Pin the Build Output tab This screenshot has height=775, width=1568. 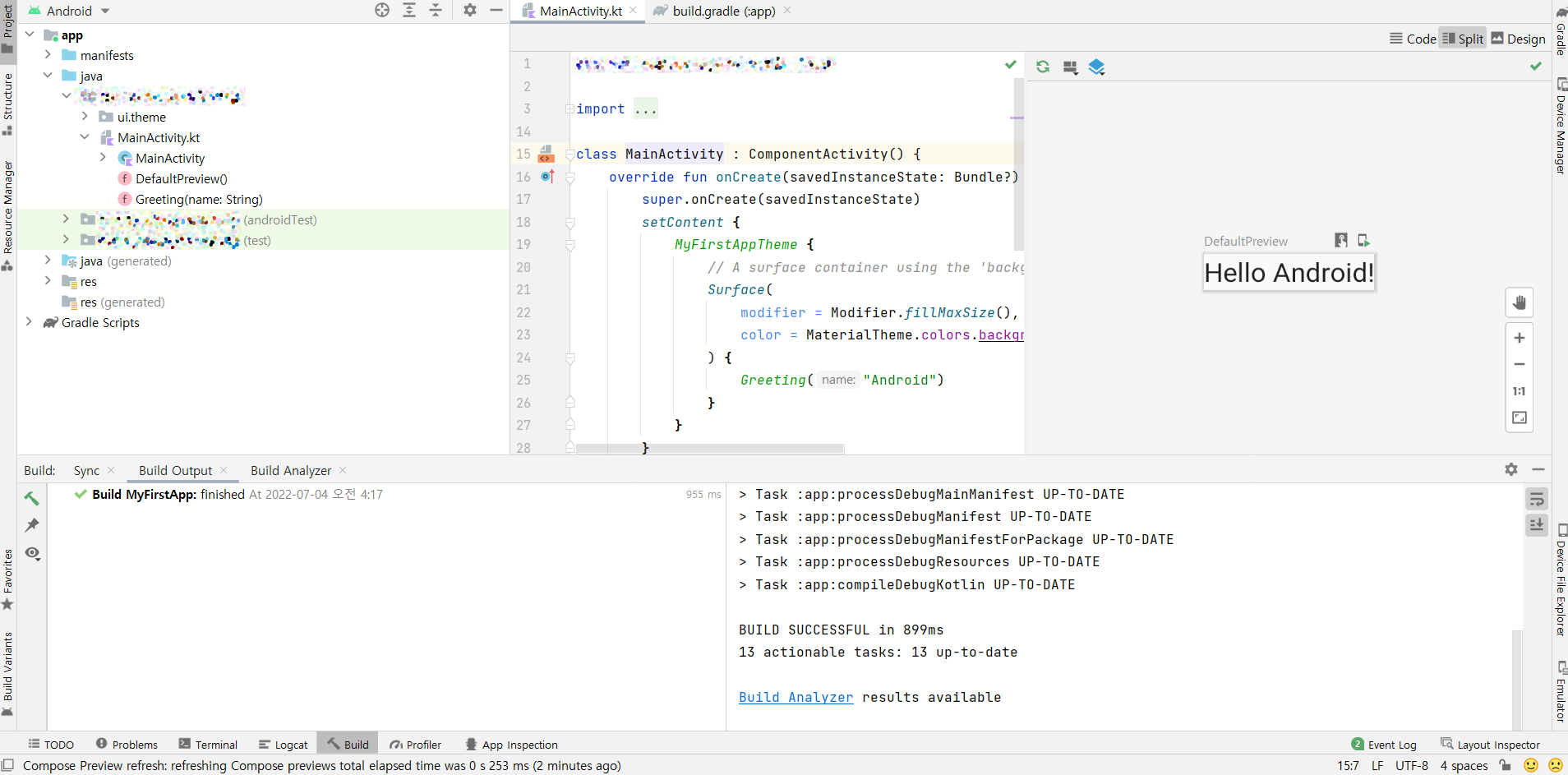click(x=33, y=524)
